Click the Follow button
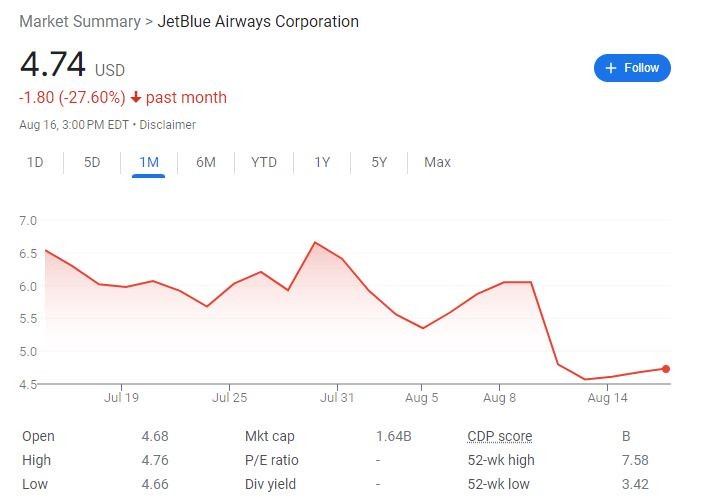717x503 pixels. pyautogui.click(x=632, y=68)
